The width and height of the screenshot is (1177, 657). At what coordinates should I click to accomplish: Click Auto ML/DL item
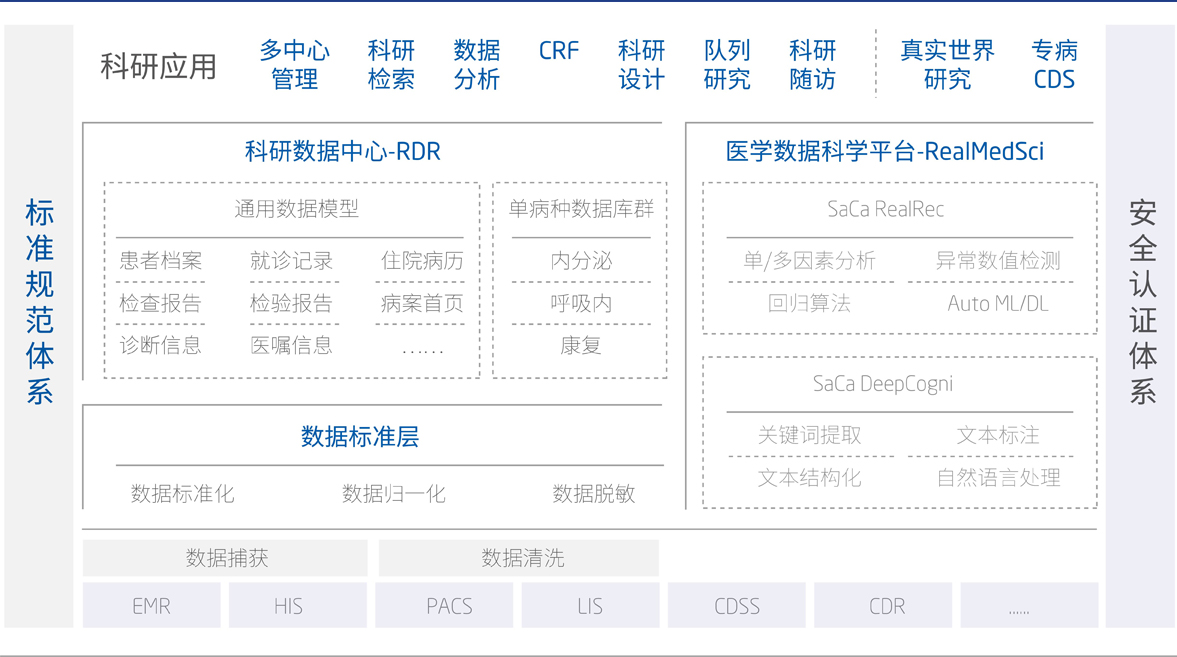point(998,303)
